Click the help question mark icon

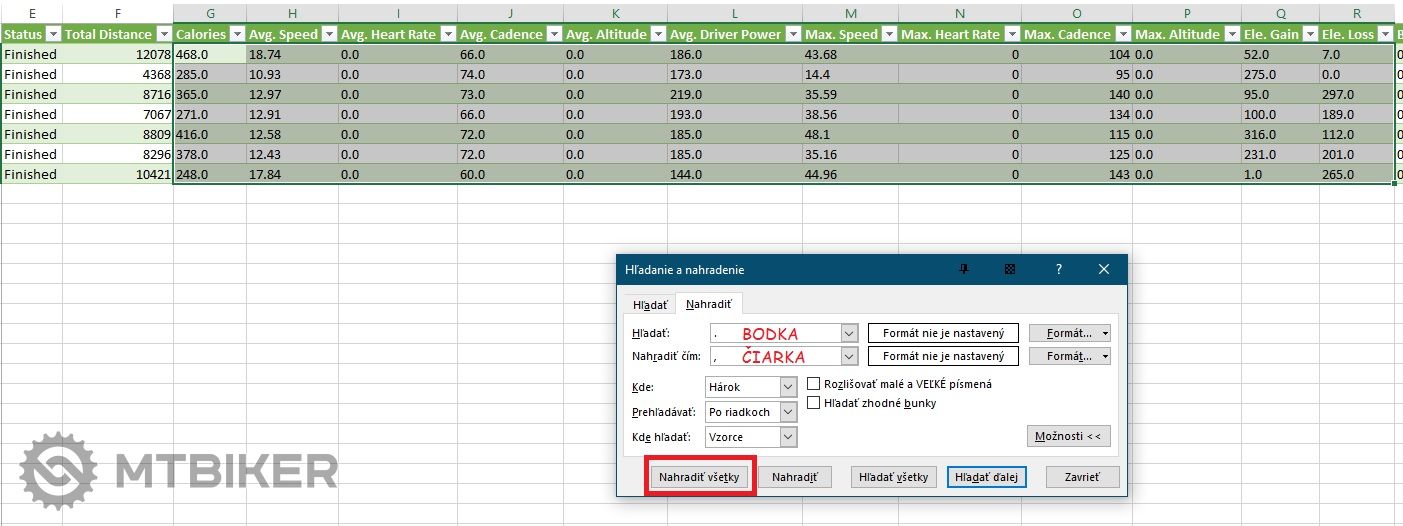(x=1058, y=270)
